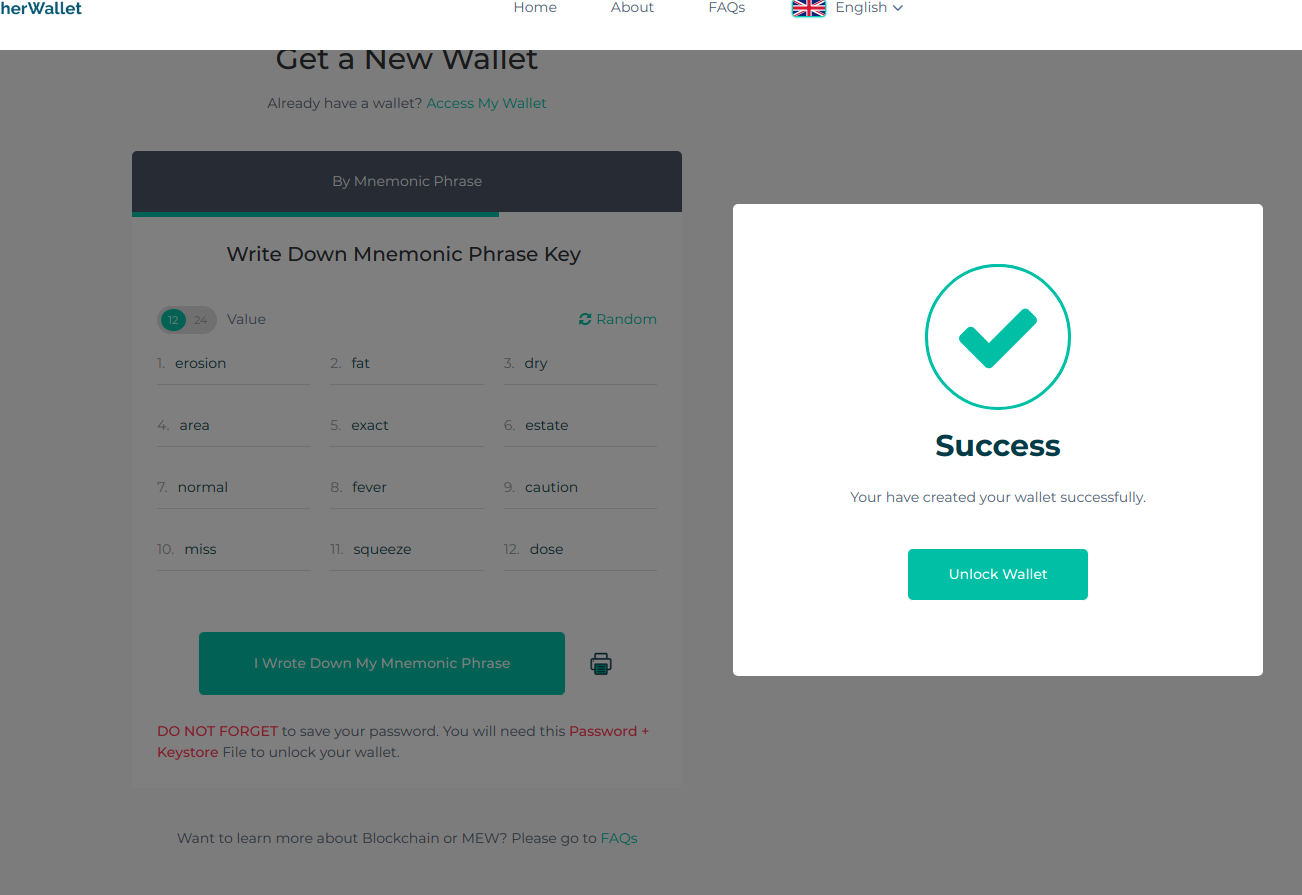Click the printer icon to print mnemonic
1302x895 pixels.
[600, 663]
